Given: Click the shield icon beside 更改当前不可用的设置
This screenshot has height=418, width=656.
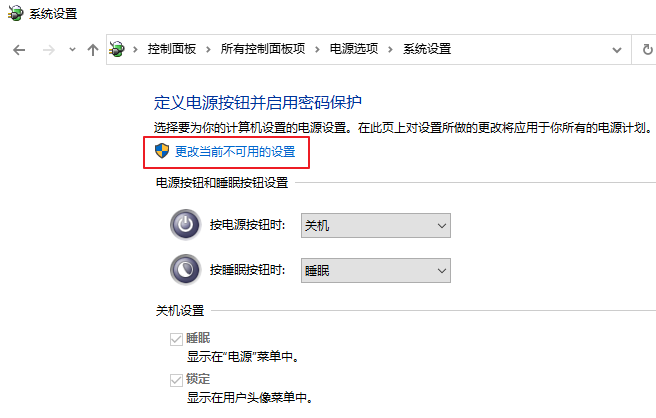Looking at the screenshot, I should (x=163, y=151).
